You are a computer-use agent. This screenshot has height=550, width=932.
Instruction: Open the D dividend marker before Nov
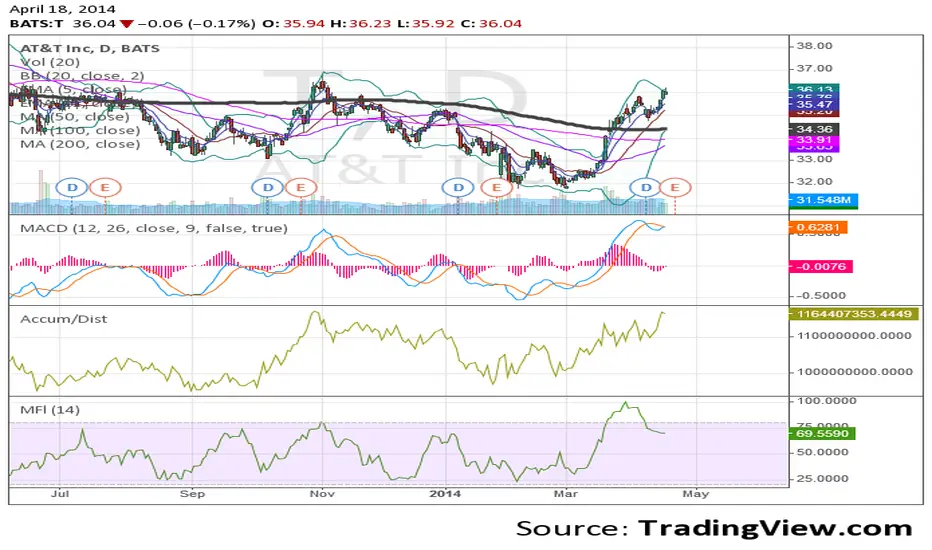pyautogui.click(x=267, y=188)
